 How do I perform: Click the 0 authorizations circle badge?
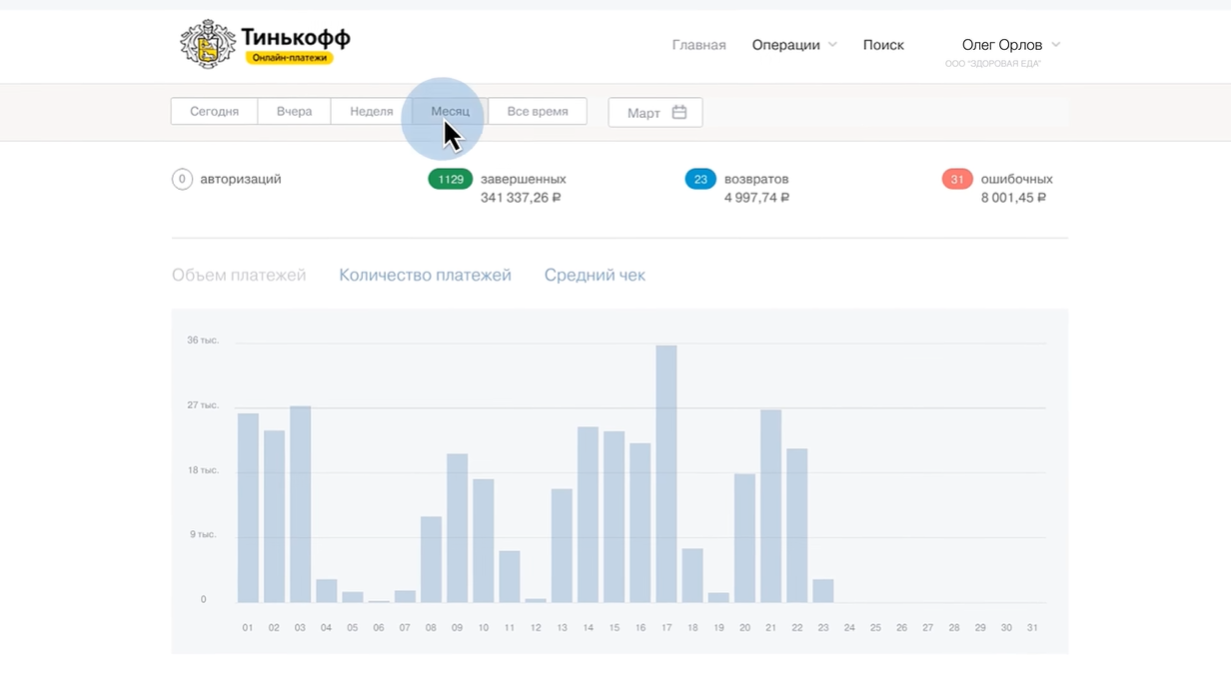tap(182, 179)
